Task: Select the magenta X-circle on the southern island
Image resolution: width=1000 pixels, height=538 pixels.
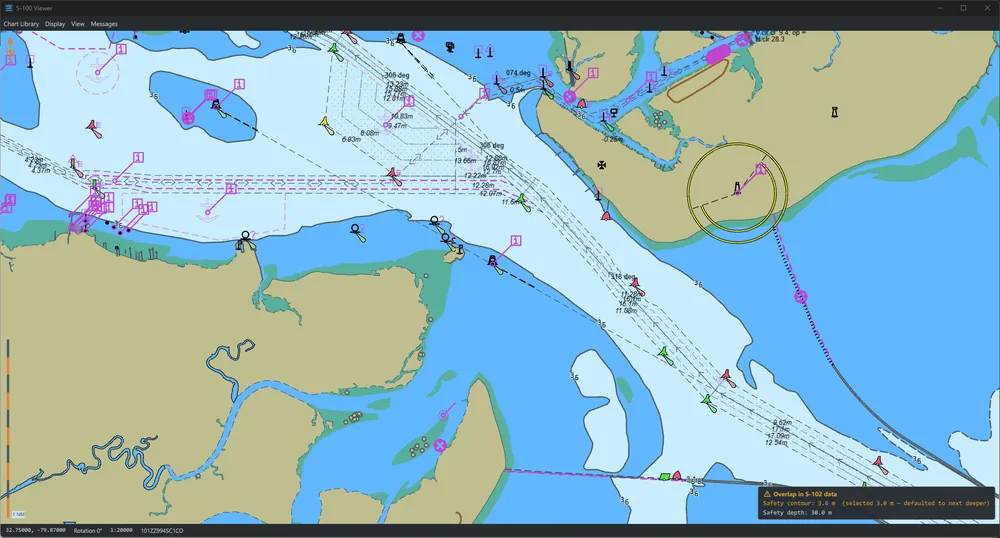Action: (x=439, y=445)
